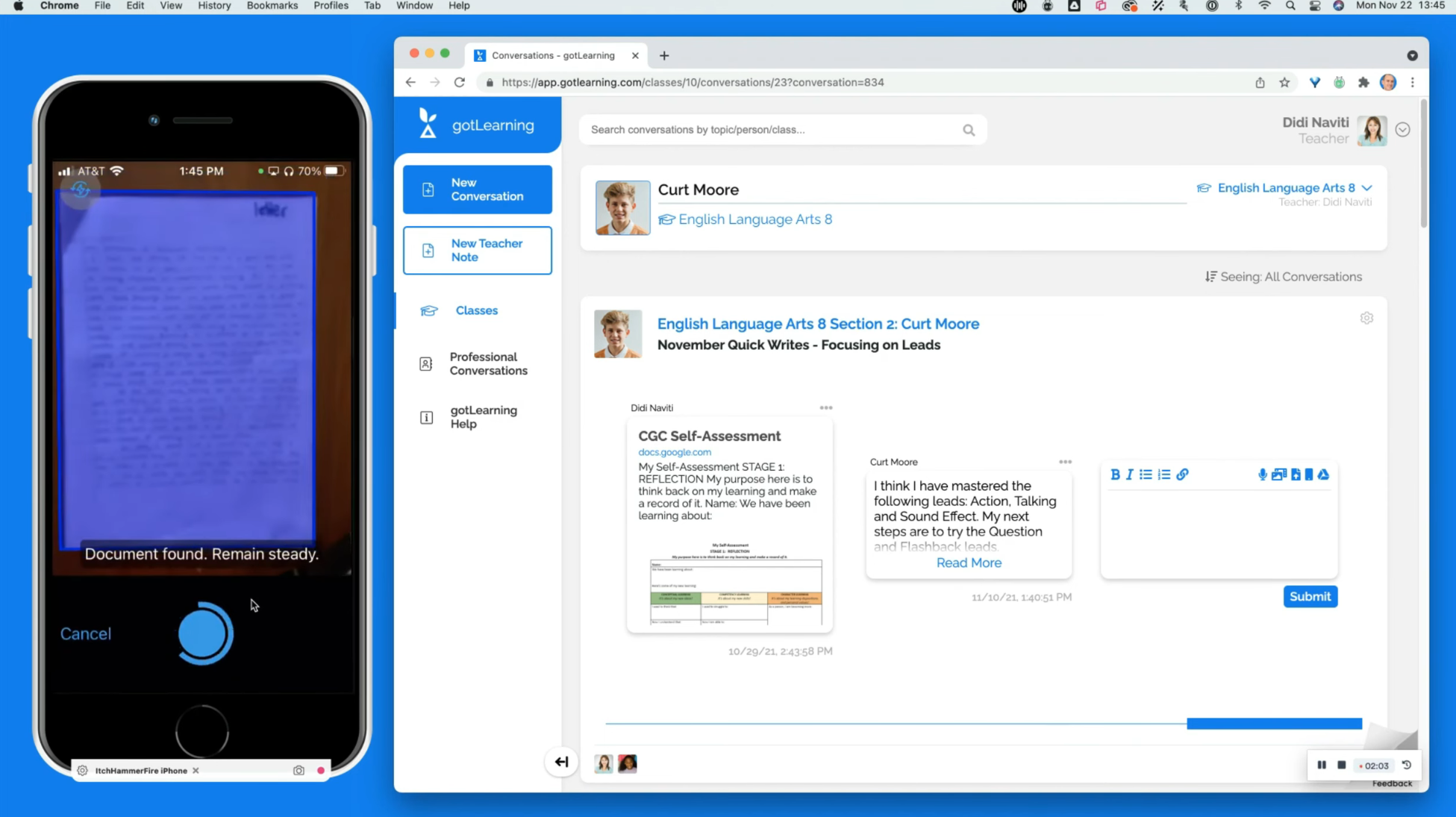Open the Window menu
Screen dimensions: 1456x817
click(x=414, y=6)
